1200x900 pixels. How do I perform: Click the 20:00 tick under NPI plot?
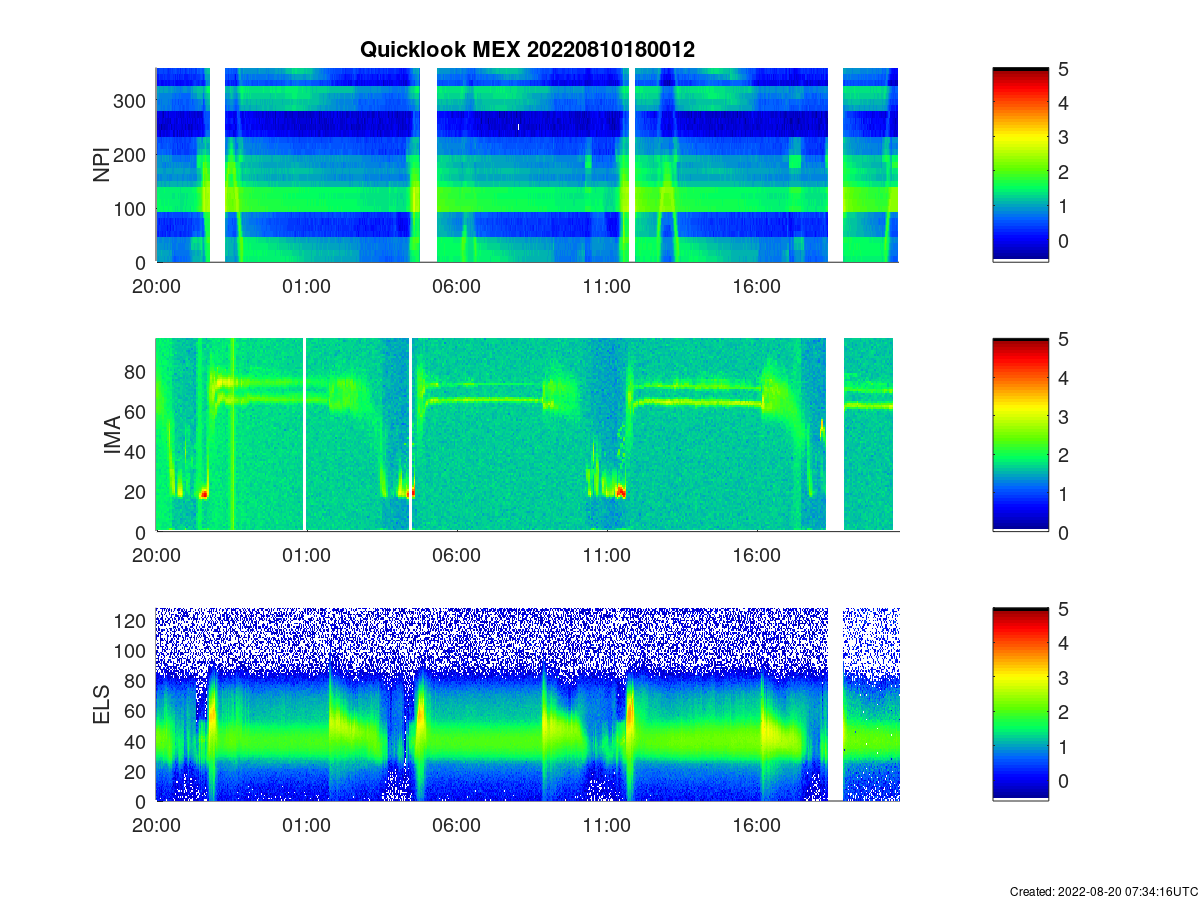tap(156, 286)
